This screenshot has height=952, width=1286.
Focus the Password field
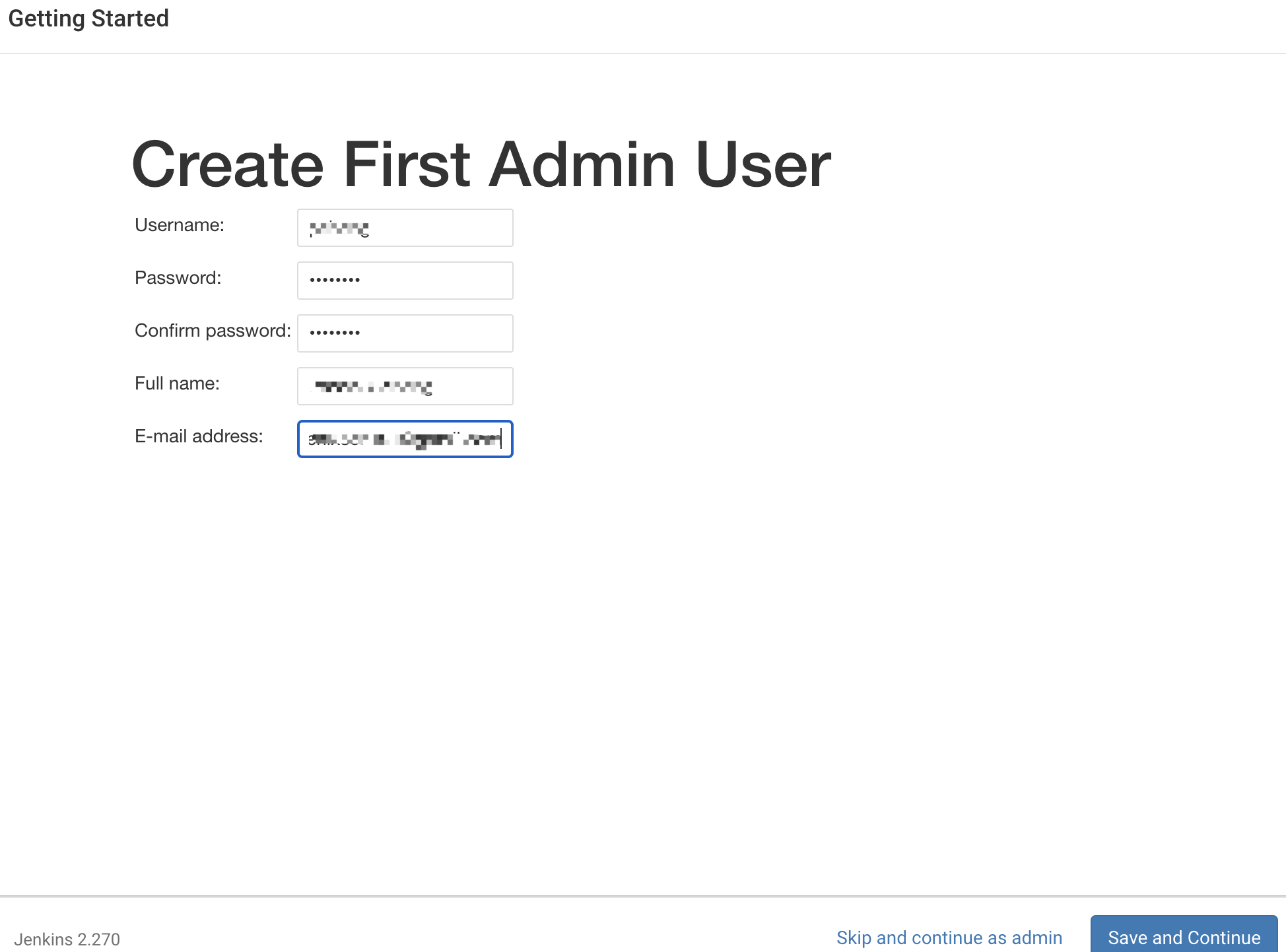pyautogui.click(x=405, y=281)
